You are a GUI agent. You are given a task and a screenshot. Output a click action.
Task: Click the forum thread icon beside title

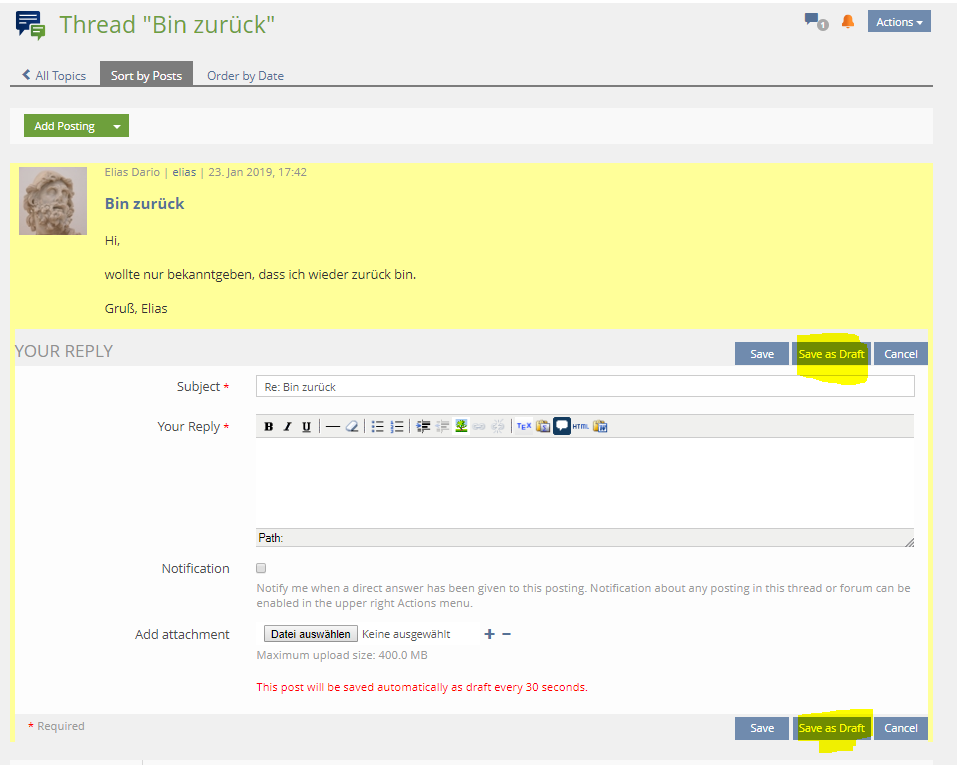31,25
